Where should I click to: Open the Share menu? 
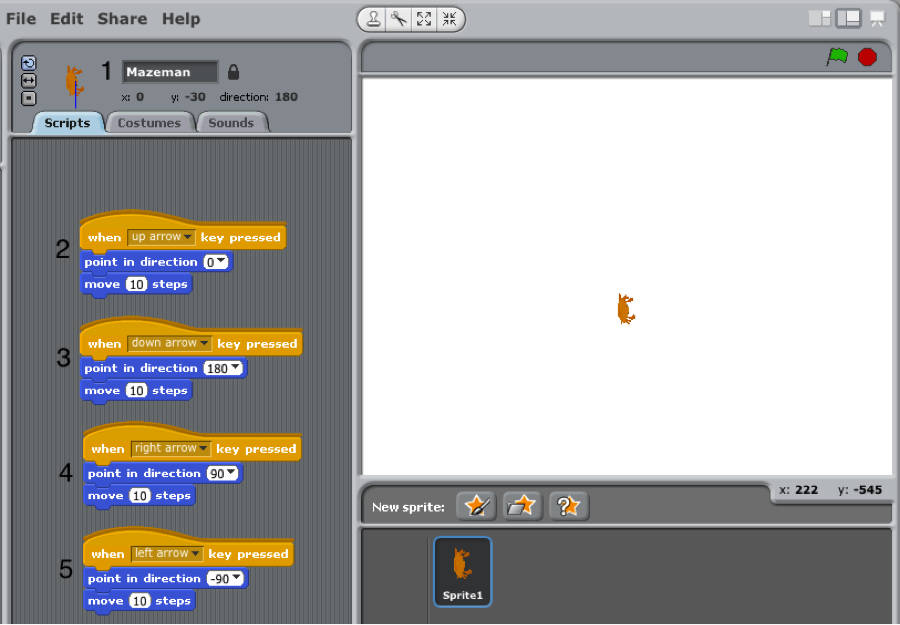click(122, 19)
